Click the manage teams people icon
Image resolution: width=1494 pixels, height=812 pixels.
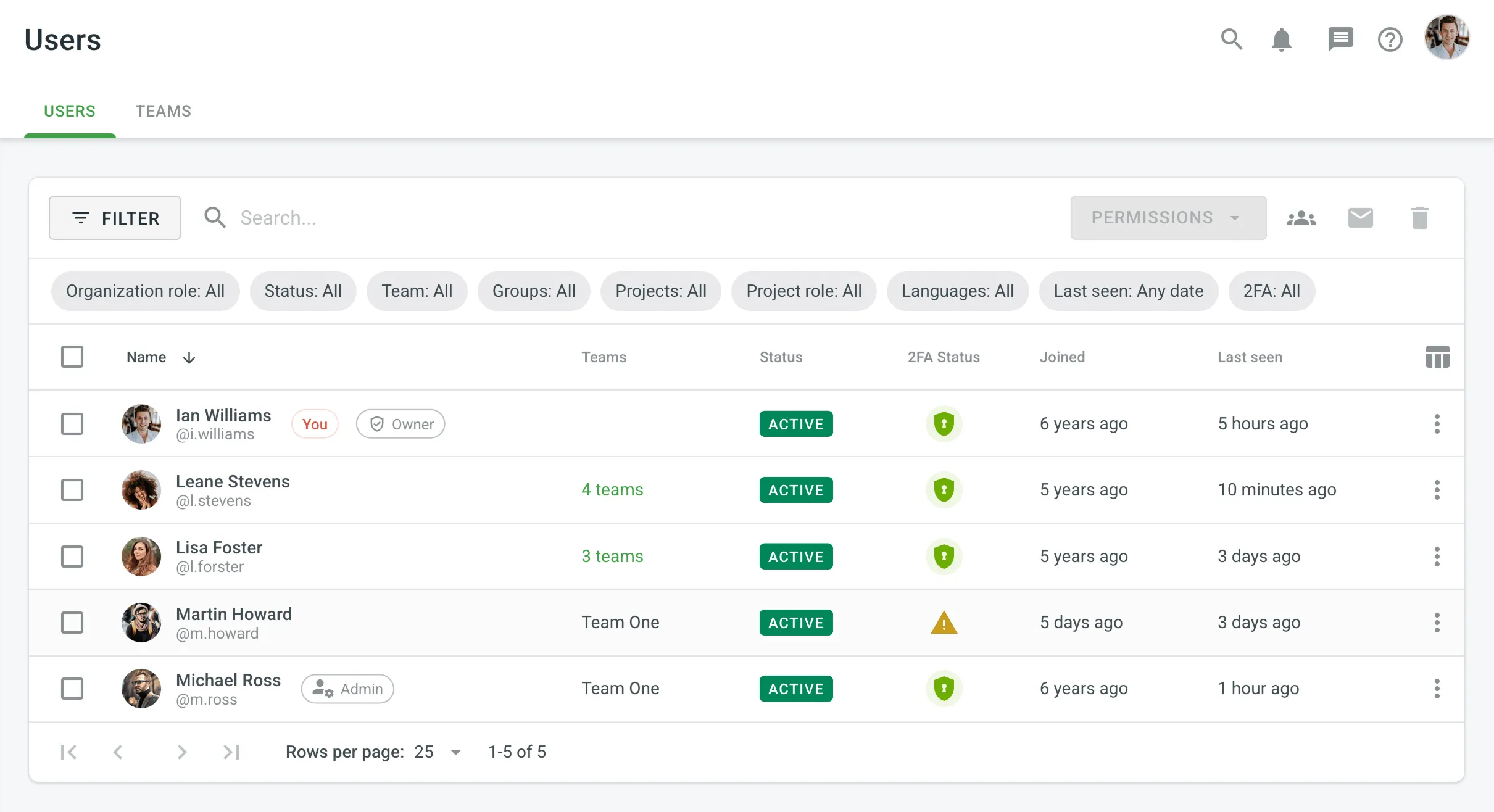pos(1301,217)
